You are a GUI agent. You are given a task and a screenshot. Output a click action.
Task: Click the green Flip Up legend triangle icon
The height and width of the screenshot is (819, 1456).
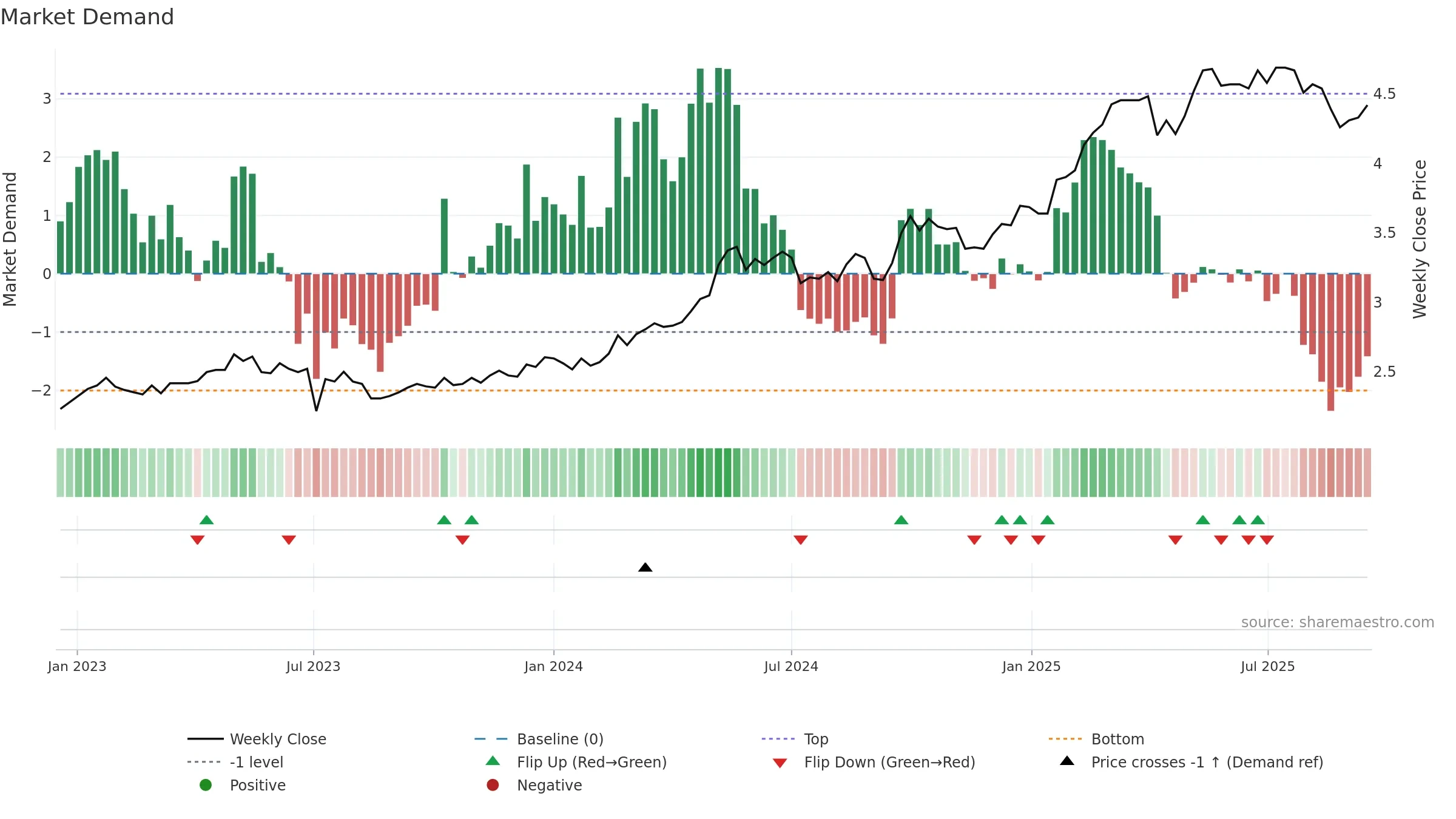[493, 761]
